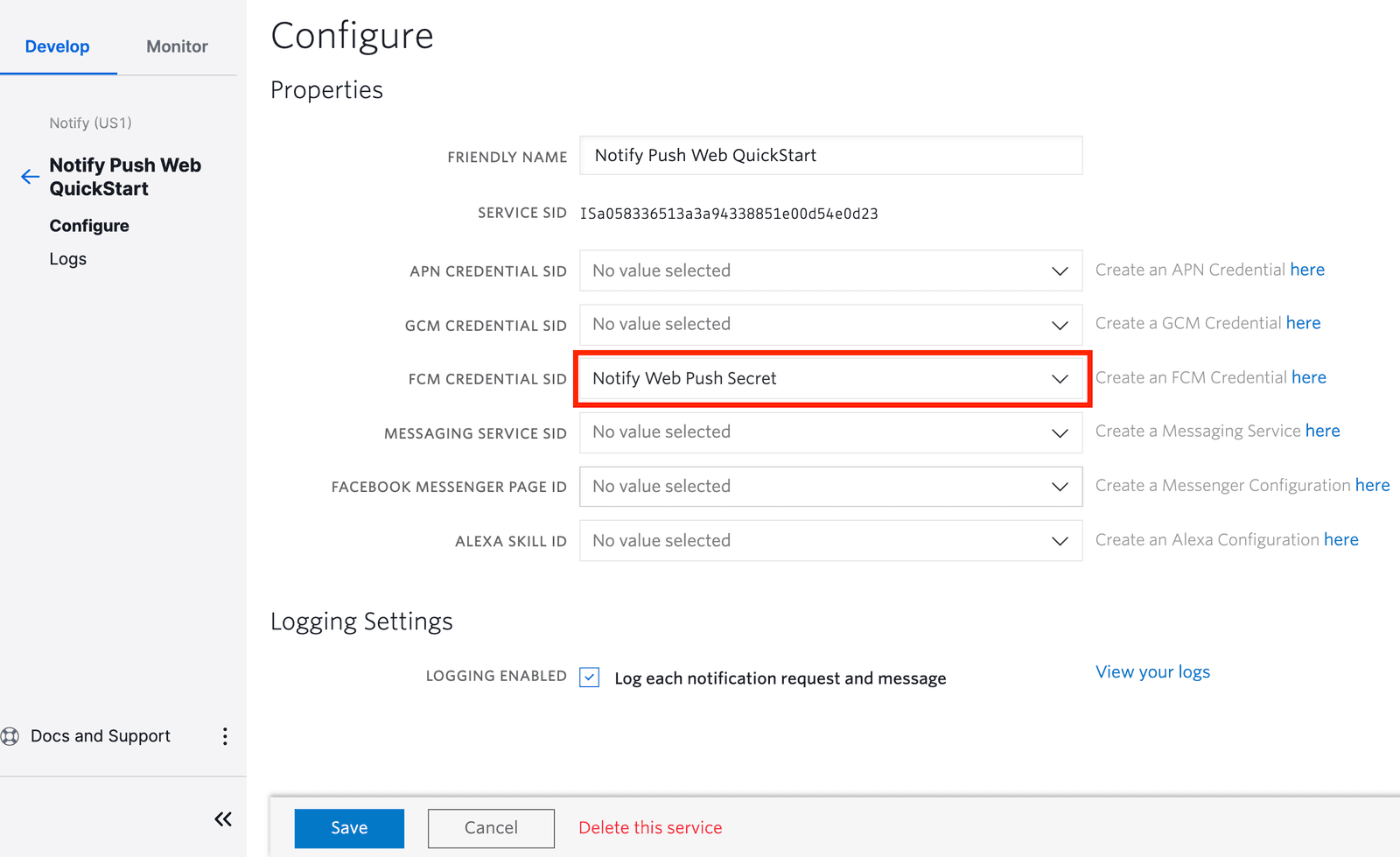The width and height of the screenshot is (1400, 857).
Task: Open the APN Credential SID dropdown
Action: point(1060,270)
